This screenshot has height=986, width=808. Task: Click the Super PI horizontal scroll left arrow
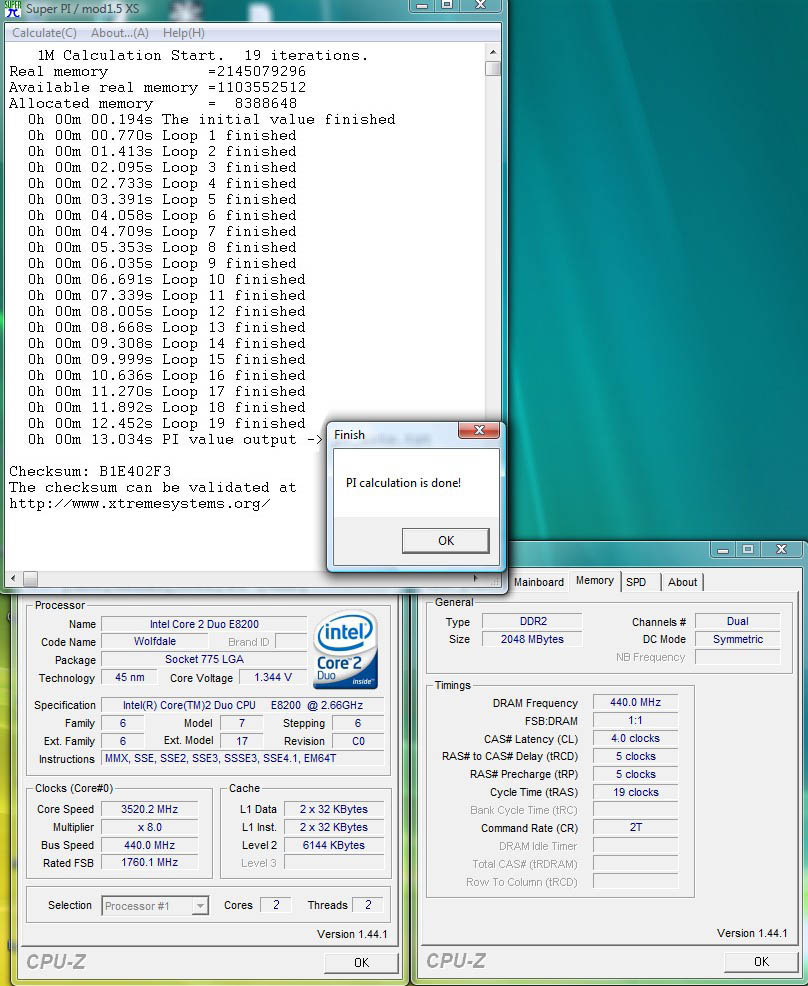(13, 577)
